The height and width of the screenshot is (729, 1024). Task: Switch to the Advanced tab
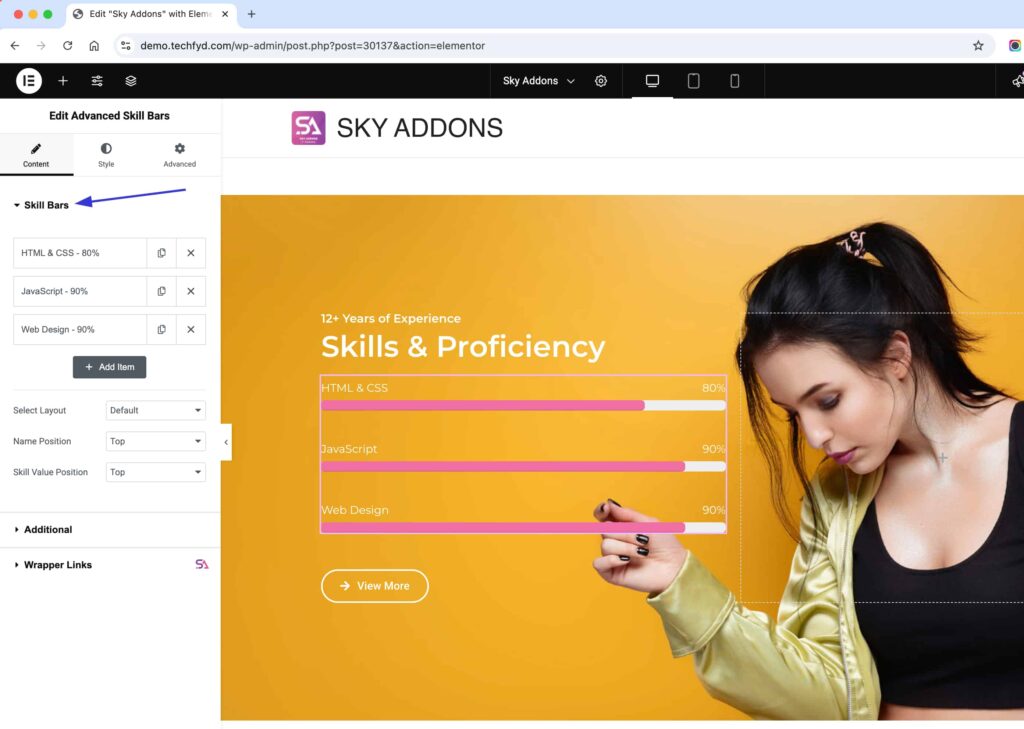tap(180, 155)
